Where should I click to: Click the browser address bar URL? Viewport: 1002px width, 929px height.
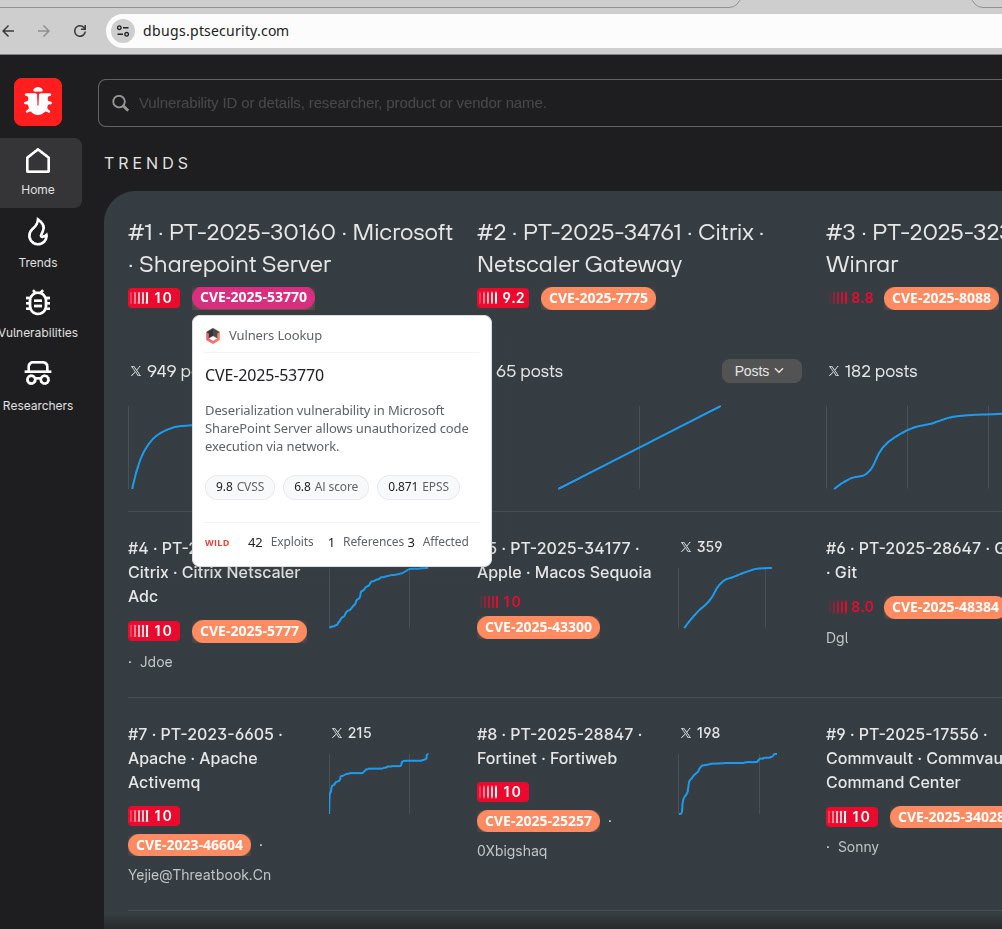(216, 31)
